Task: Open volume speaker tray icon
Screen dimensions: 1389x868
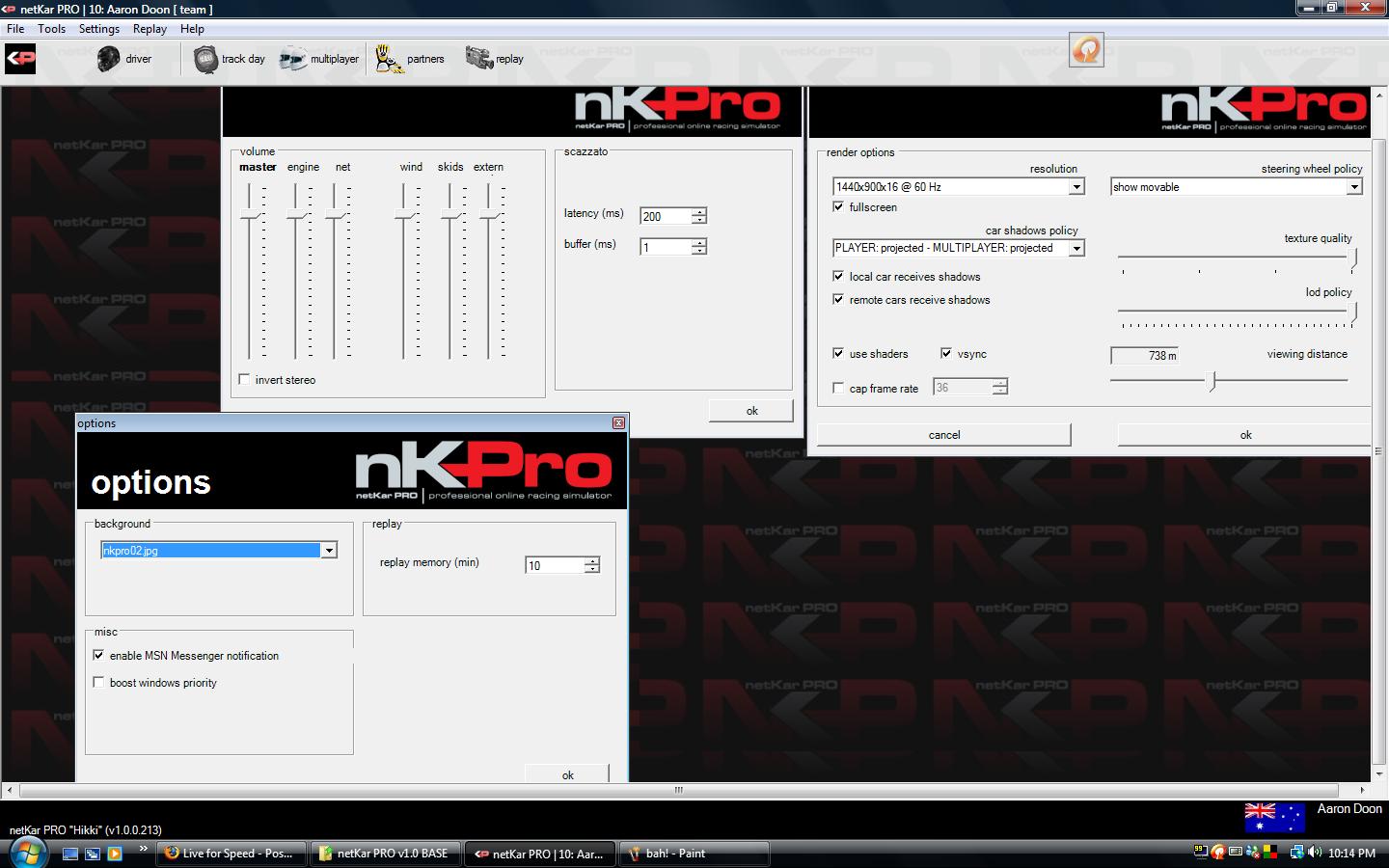Action: (x=1315, y=853)
